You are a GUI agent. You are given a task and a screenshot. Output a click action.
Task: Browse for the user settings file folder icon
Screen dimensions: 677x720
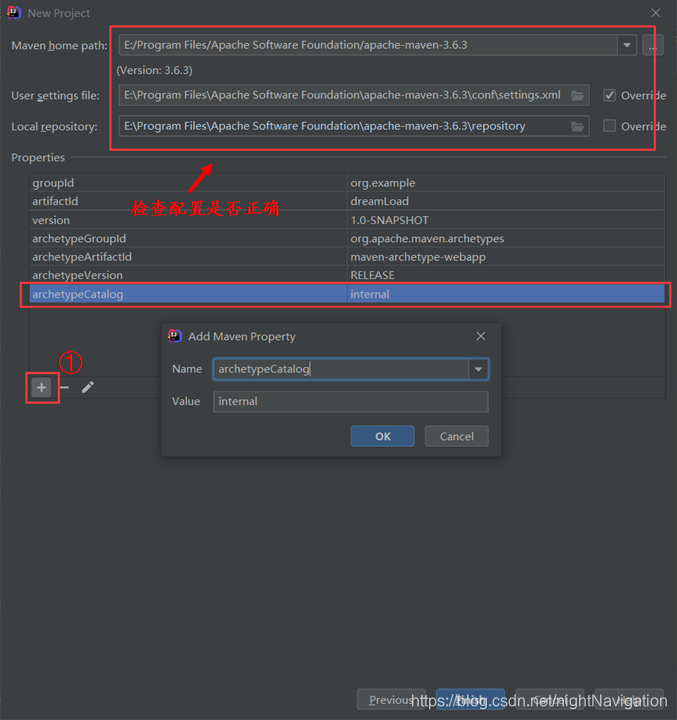pos(577,96)
